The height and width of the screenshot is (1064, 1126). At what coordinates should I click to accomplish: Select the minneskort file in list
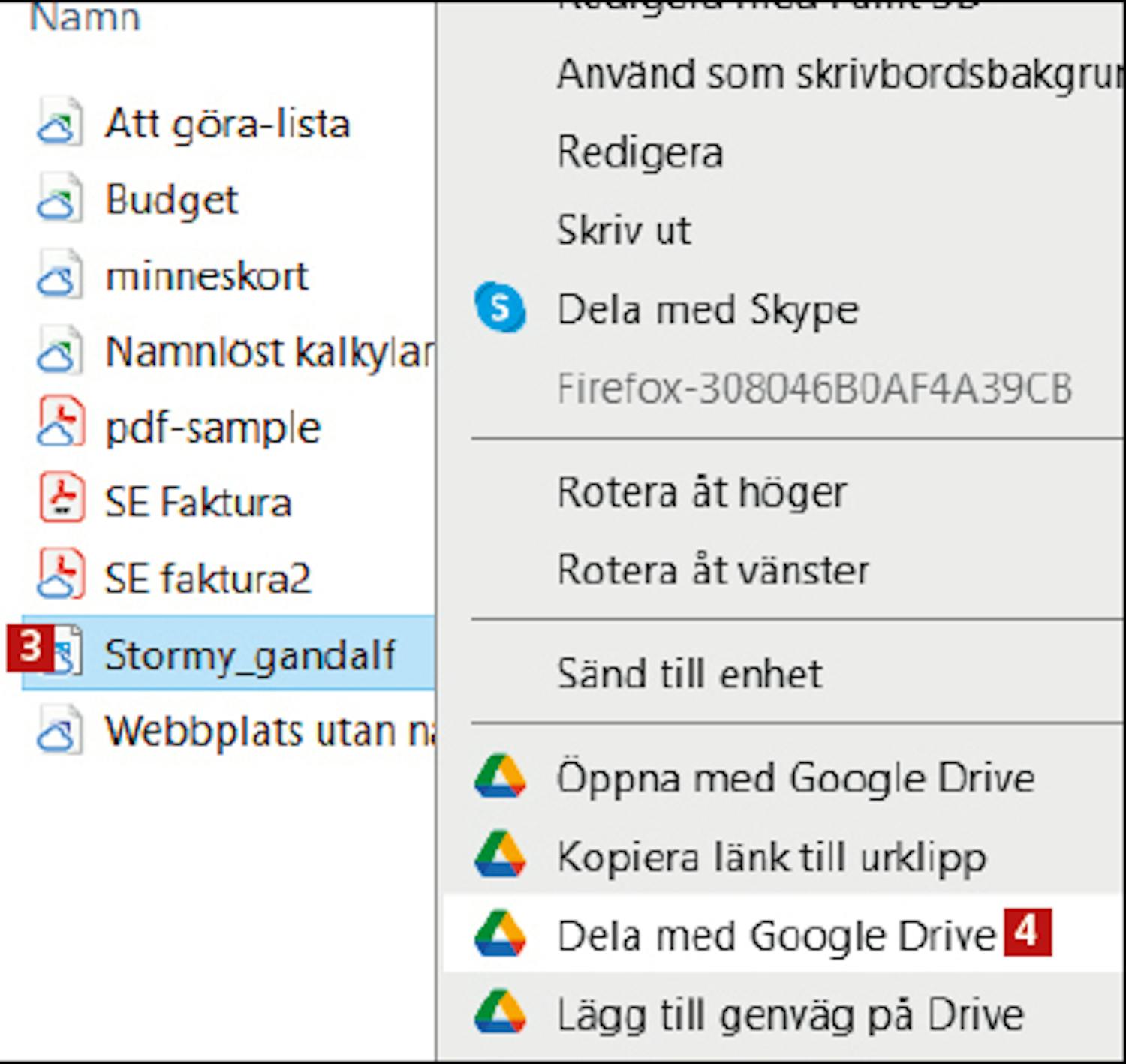click(x=206, y=276)
